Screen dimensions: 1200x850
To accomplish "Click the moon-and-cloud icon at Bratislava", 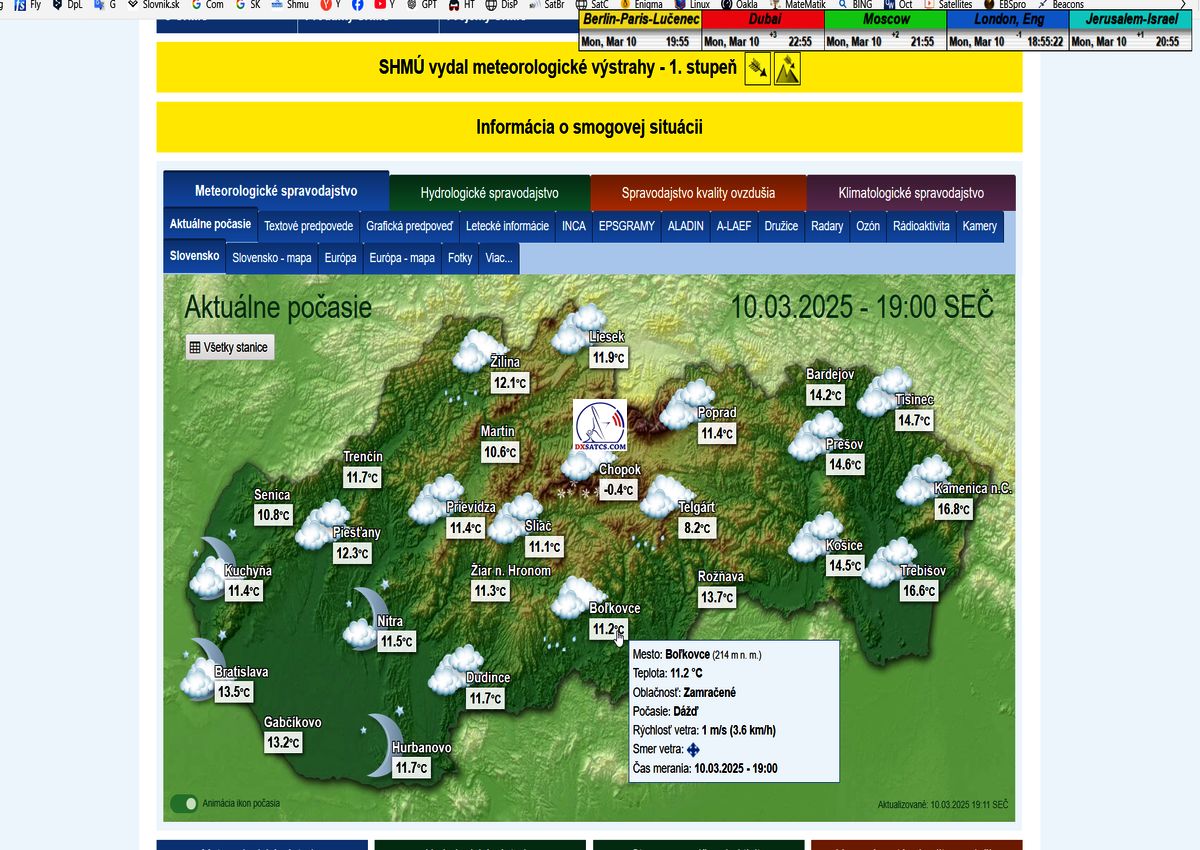I will [x=200, y=672].
